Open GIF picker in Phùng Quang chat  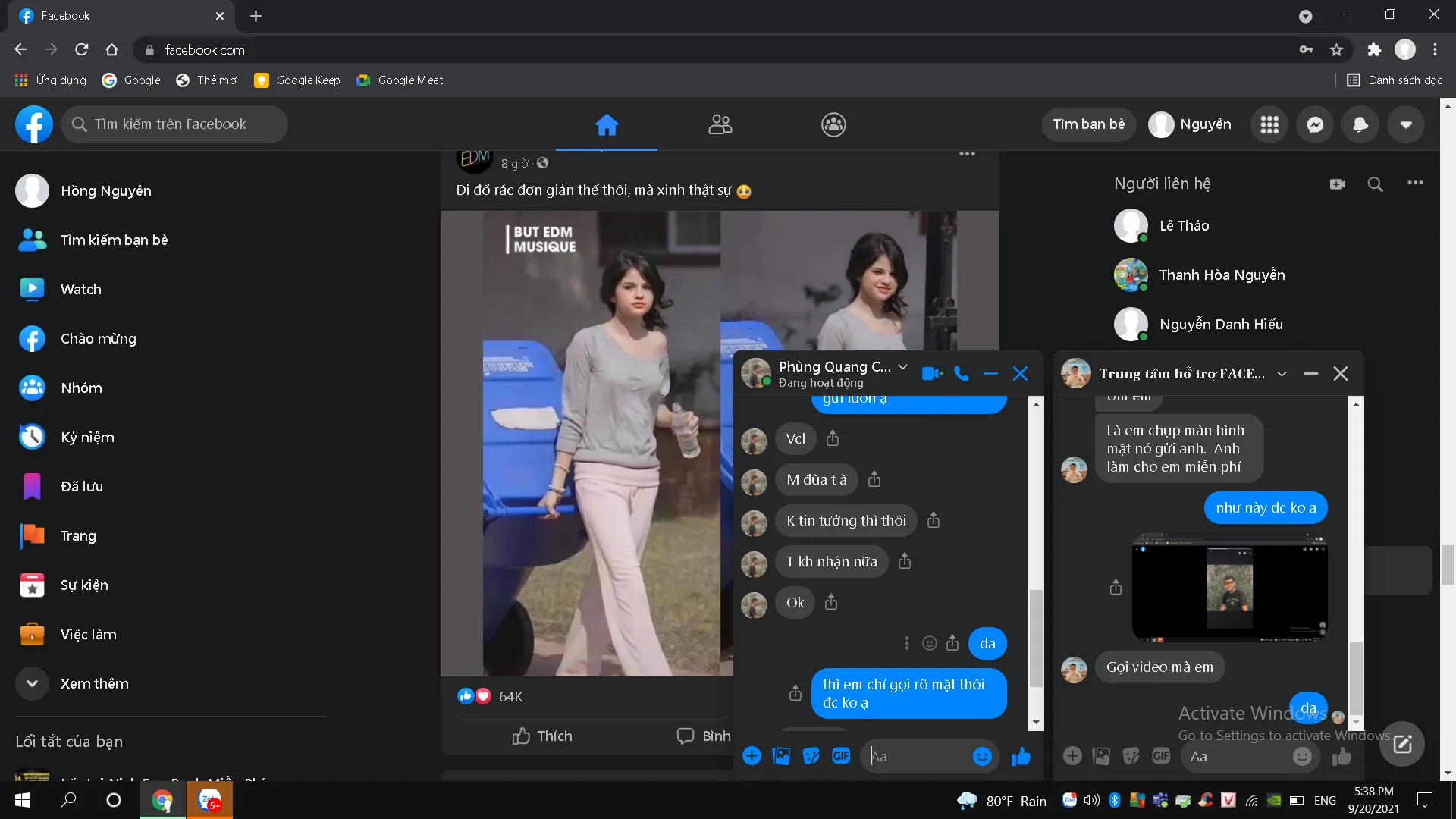pos(840,756)
